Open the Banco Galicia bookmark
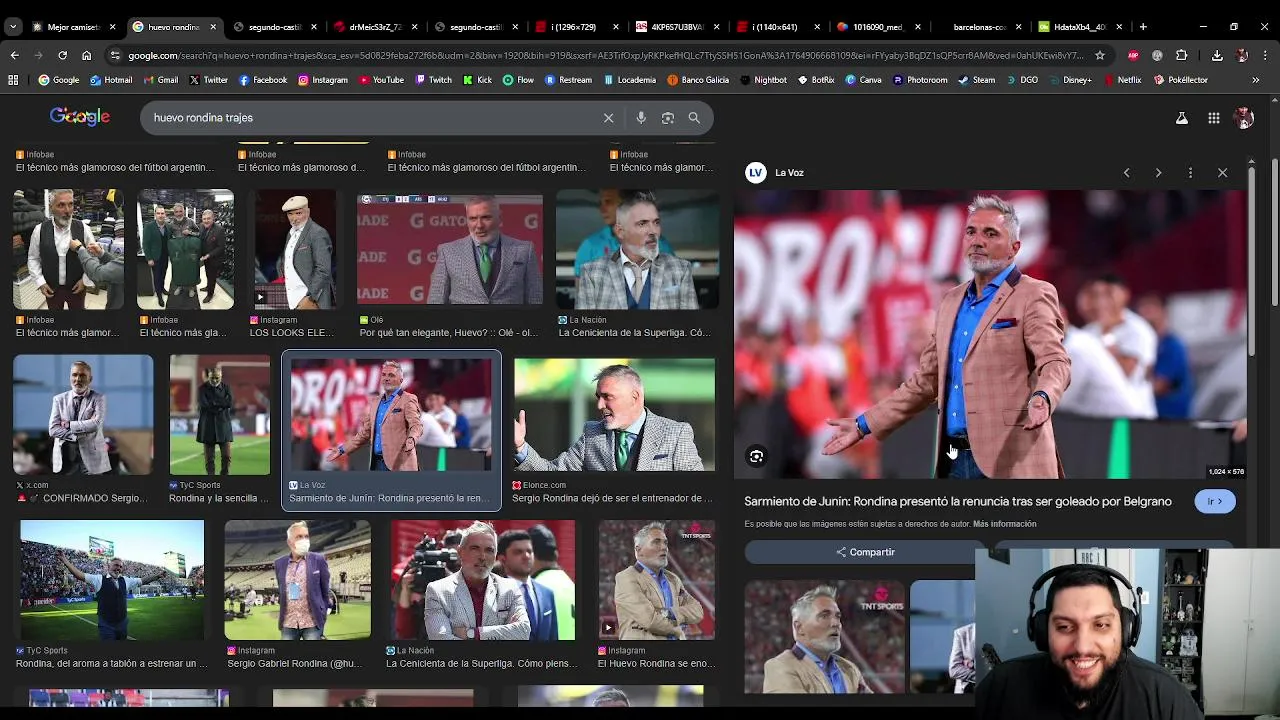 tap(698, 80)
